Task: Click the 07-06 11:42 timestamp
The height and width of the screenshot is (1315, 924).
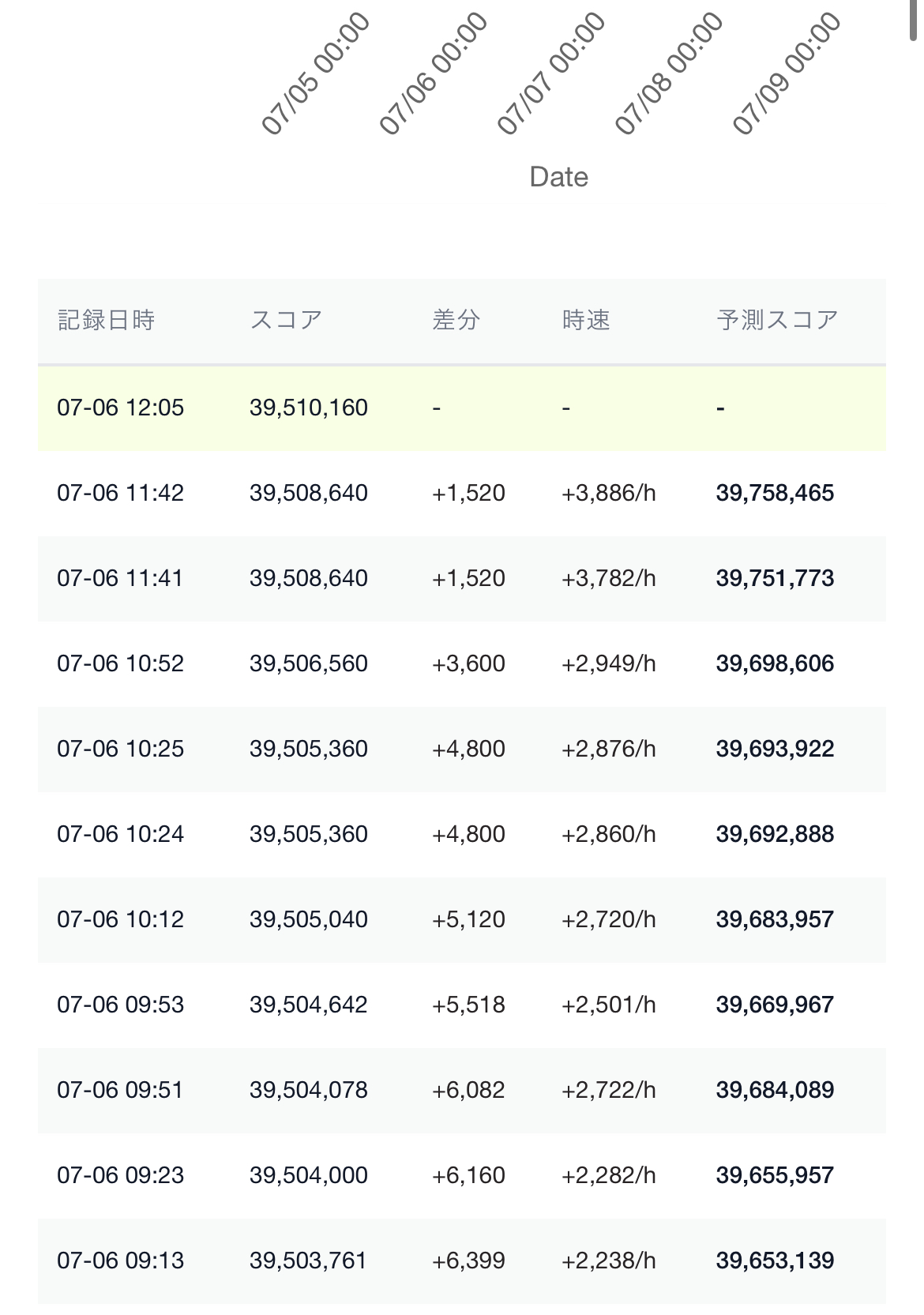Action: point(120,493)
